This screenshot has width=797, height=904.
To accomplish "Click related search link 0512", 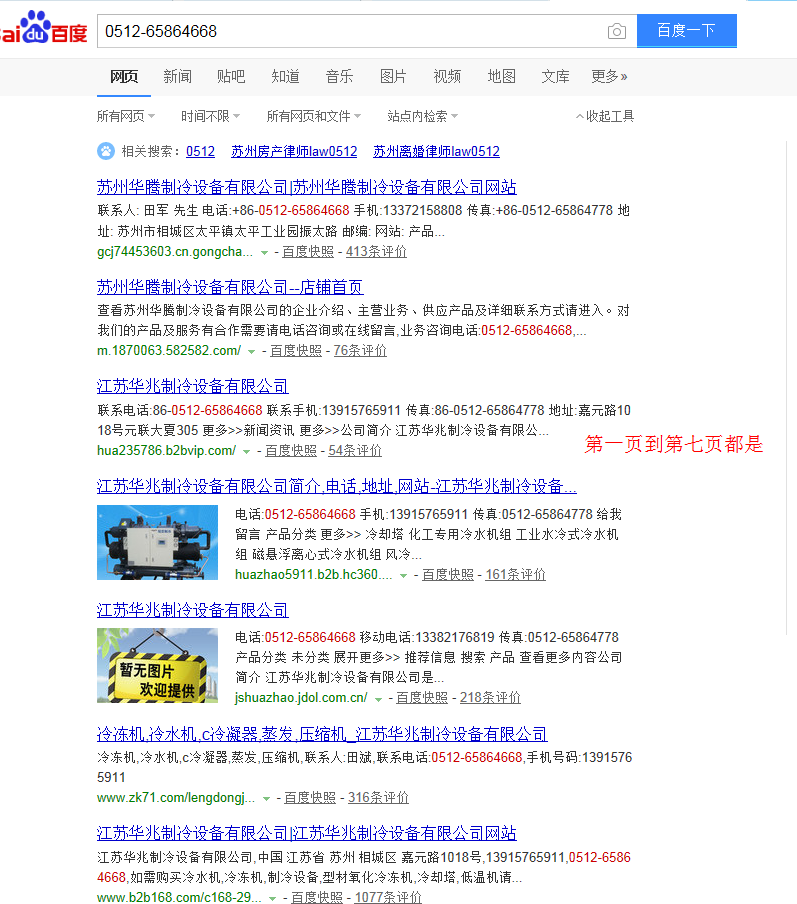I will point(200,152).
